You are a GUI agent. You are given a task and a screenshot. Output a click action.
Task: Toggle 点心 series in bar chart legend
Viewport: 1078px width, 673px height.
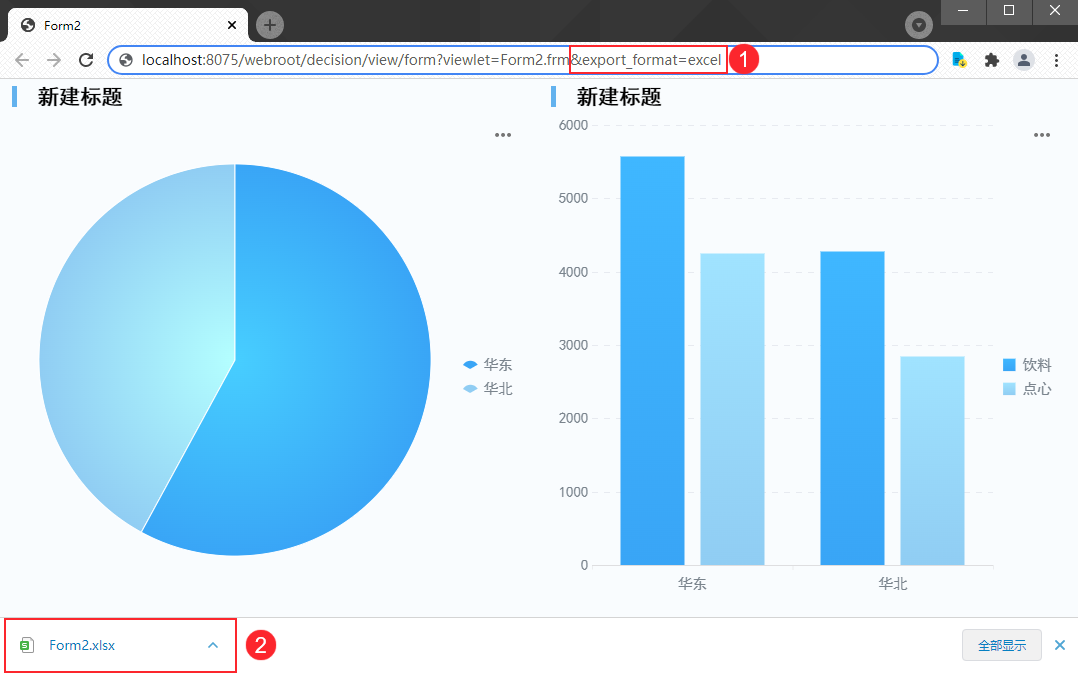click(1027, 389)
